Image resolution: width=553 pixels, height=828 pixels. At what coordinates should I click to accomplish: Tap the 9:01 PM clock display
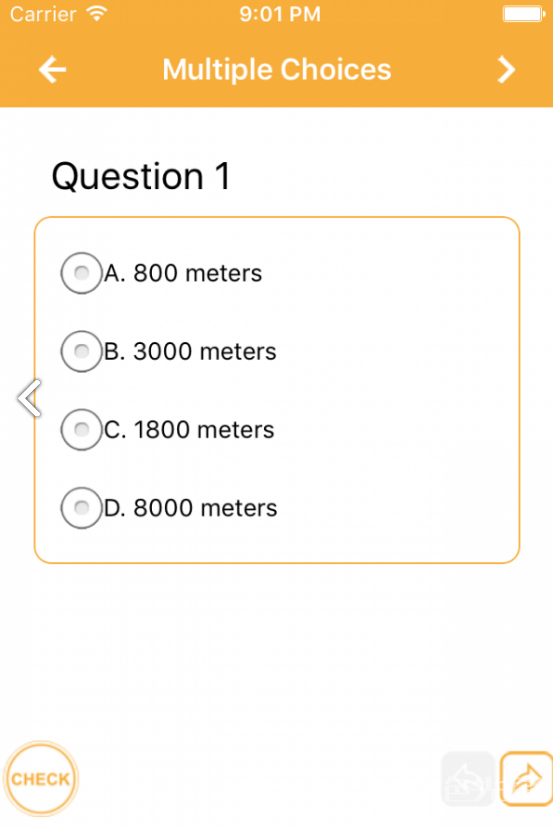tap(280, 14)
